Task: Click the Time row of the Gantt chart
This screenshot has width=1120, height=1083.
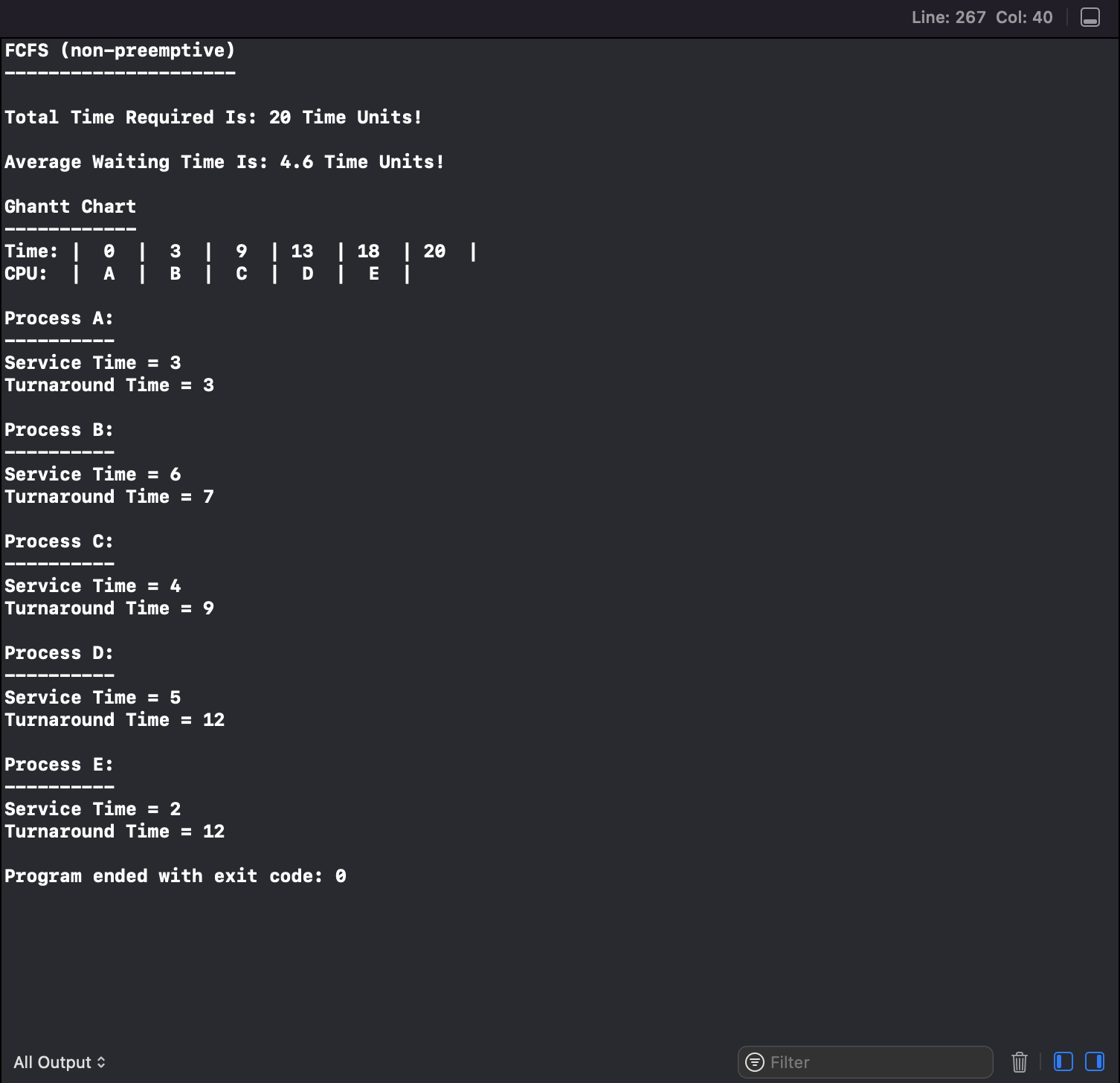Action: pos(238,251)
